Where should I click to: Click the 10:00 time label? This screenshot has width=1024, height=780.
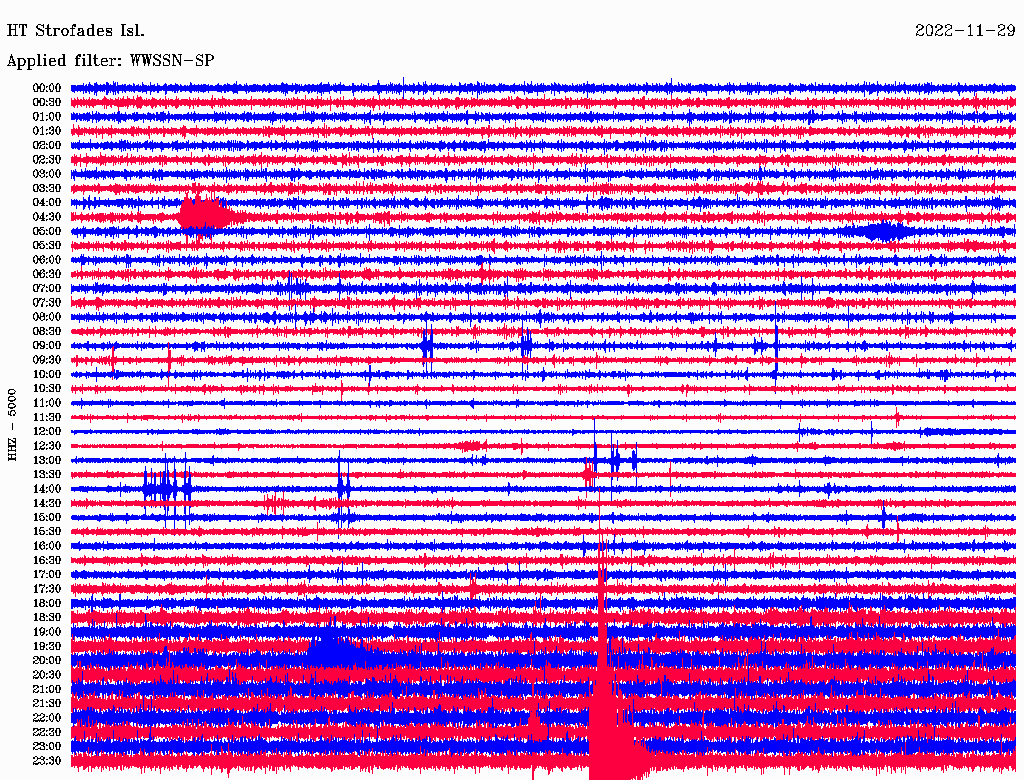coord(47,374)
